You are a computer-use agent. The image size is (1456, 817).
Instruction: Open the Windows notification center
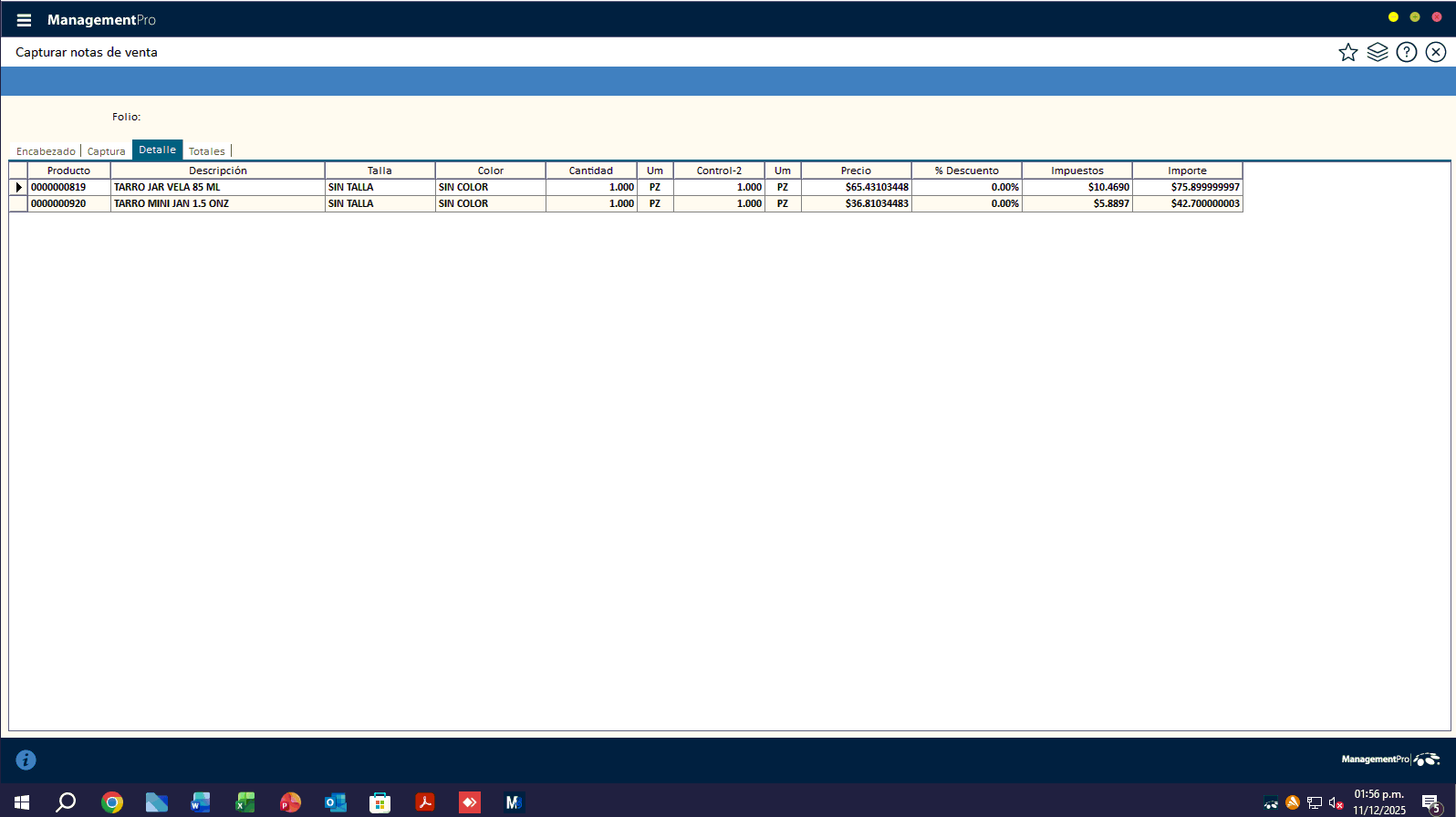point(1430,802)
